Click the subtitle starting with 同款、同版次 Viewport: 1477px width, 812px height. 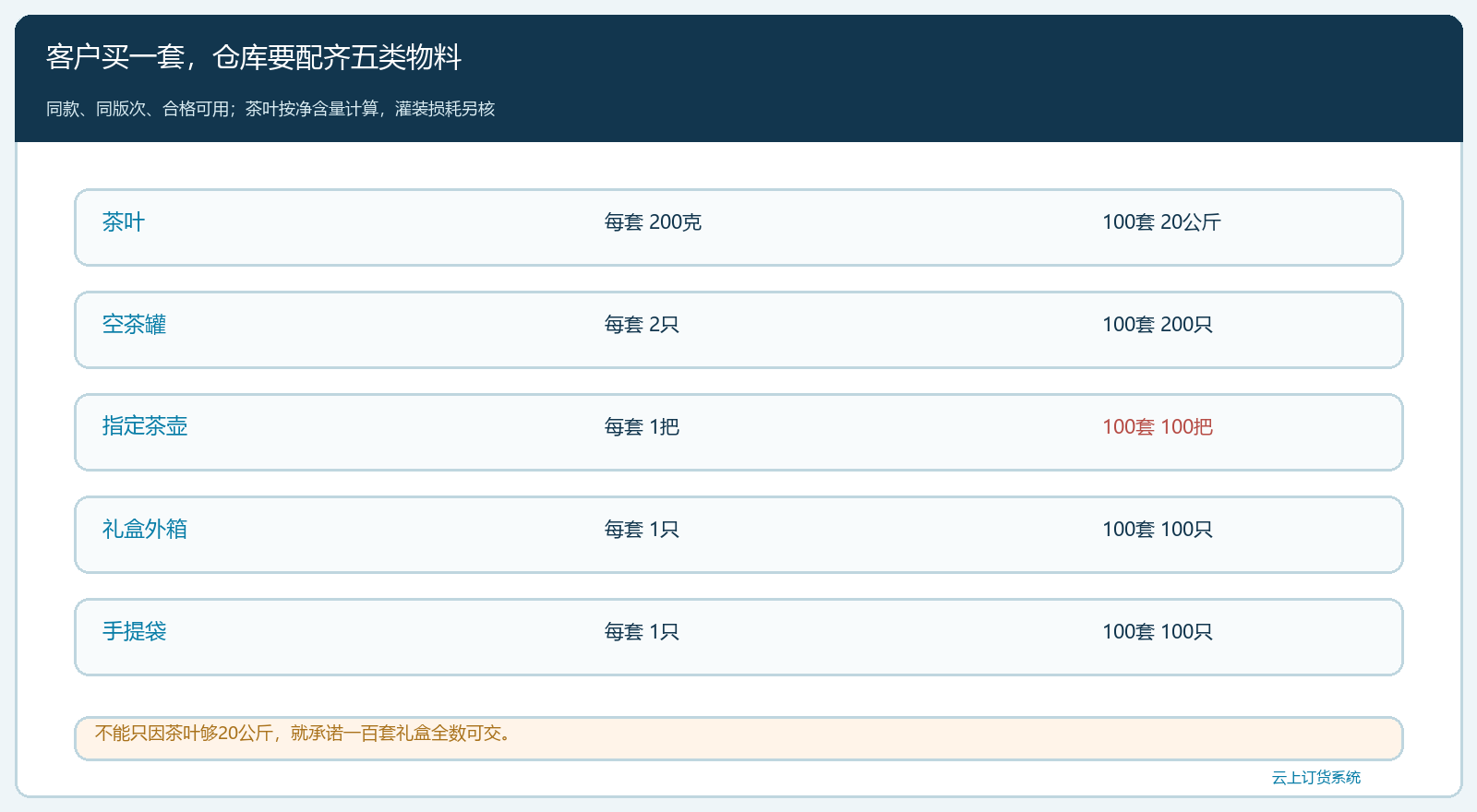(x=270, y=109)
